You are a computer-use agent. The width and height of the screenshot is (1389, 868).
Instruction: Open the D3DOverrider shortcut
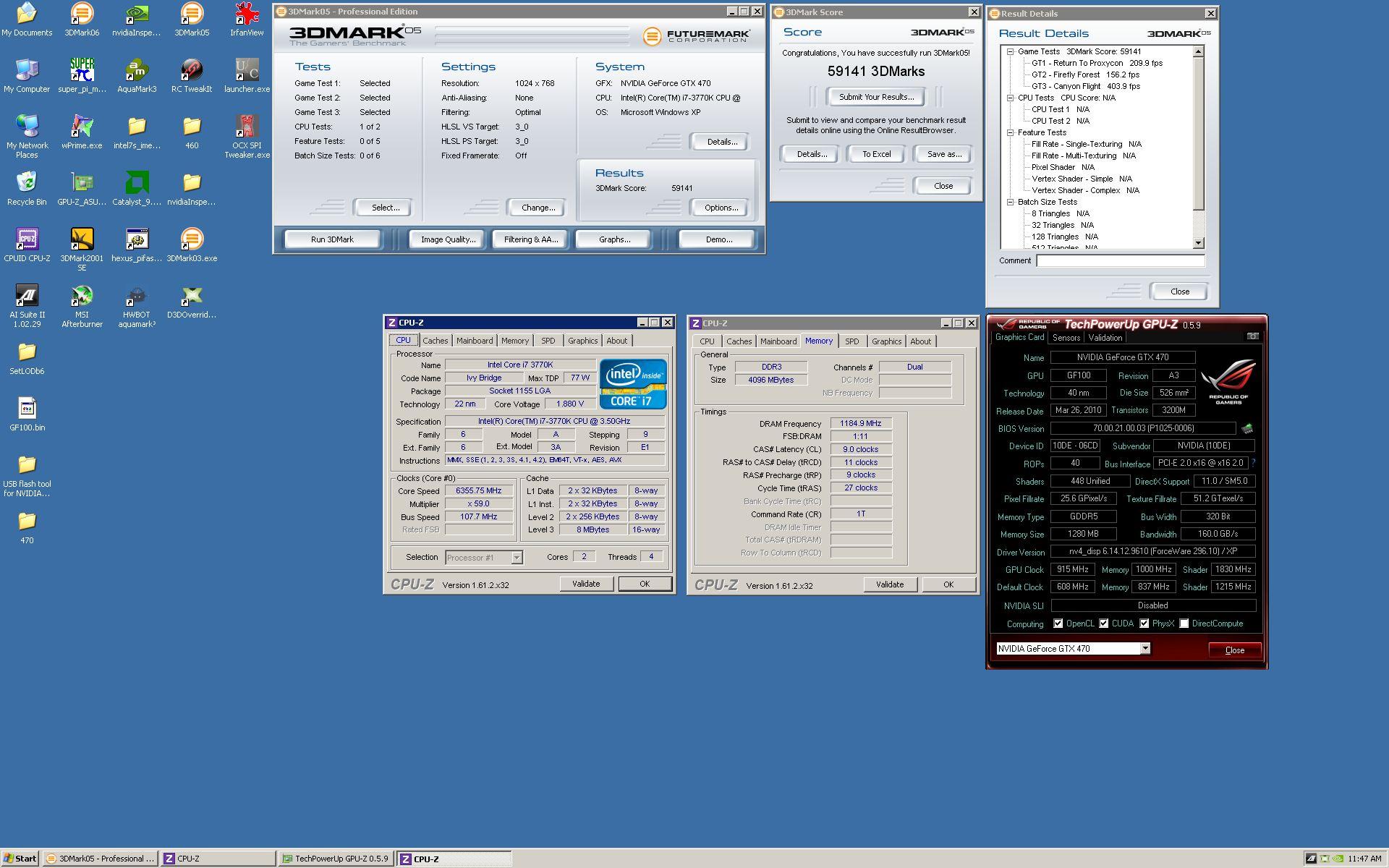pos(192,302)
